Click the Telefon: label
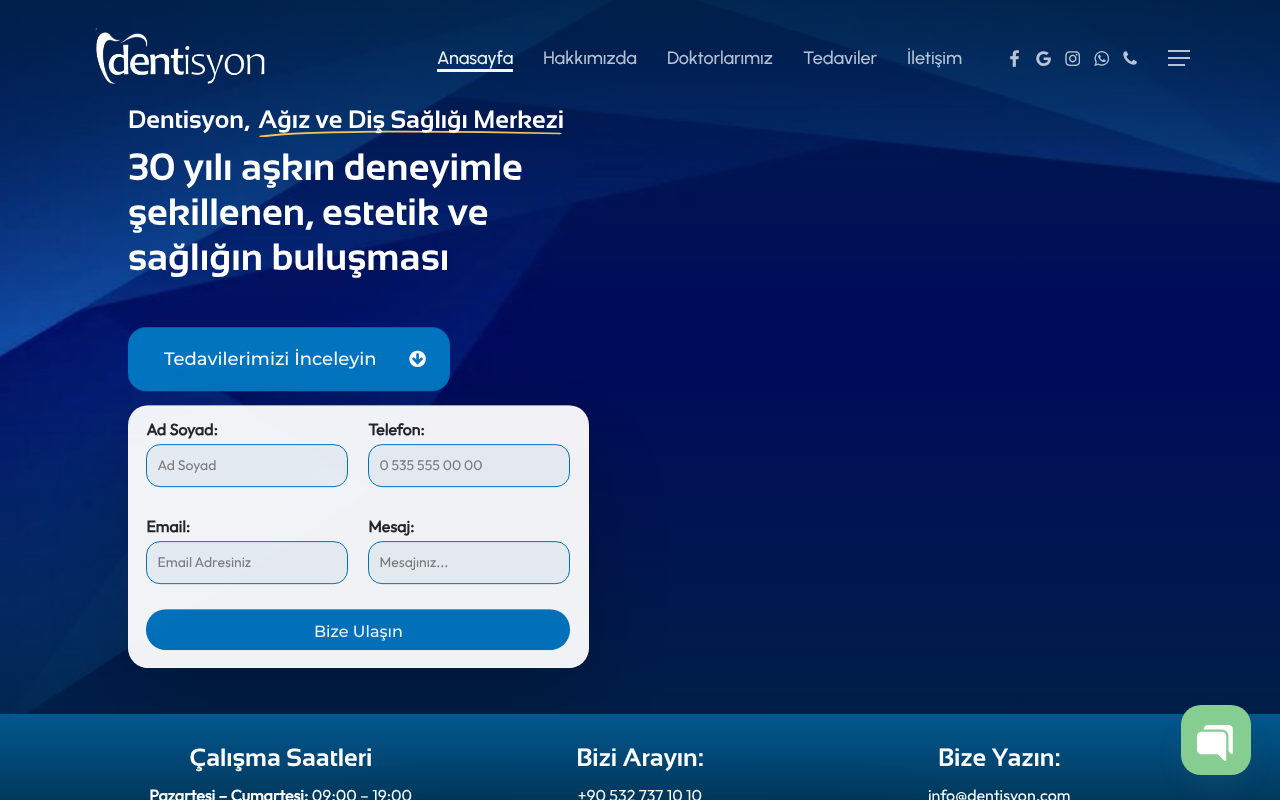The image size is (1280, 800). [x=396, y=430]
